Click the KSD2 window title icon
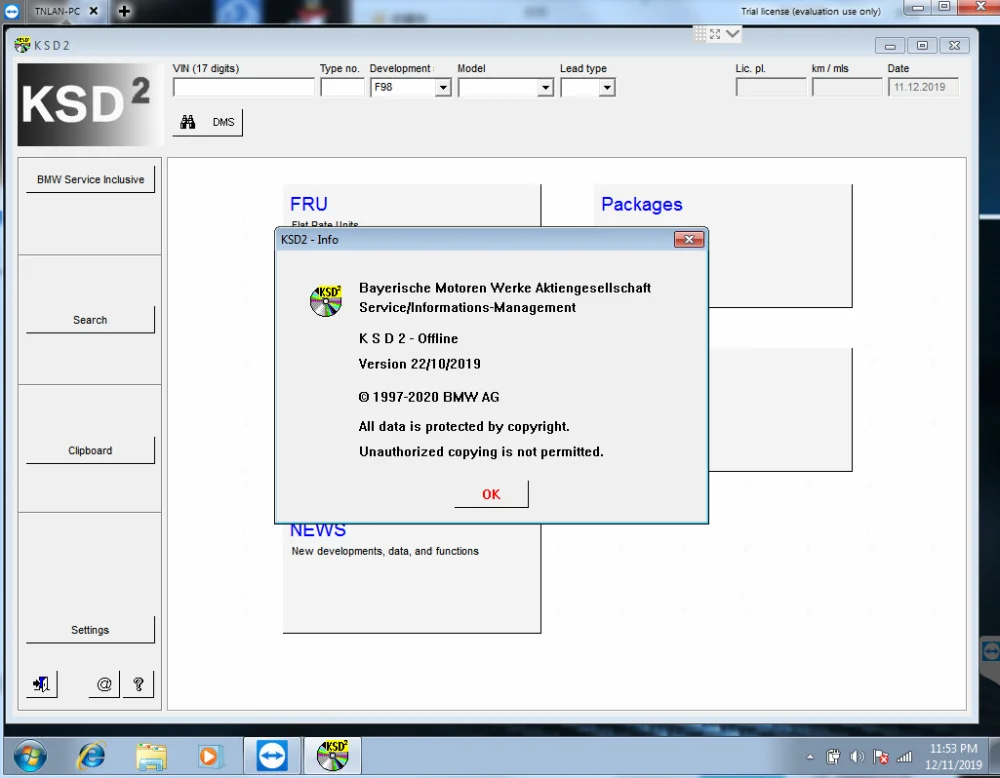Image resolution: width=1000 pixels, height=778 pixels. click(22, 45)
